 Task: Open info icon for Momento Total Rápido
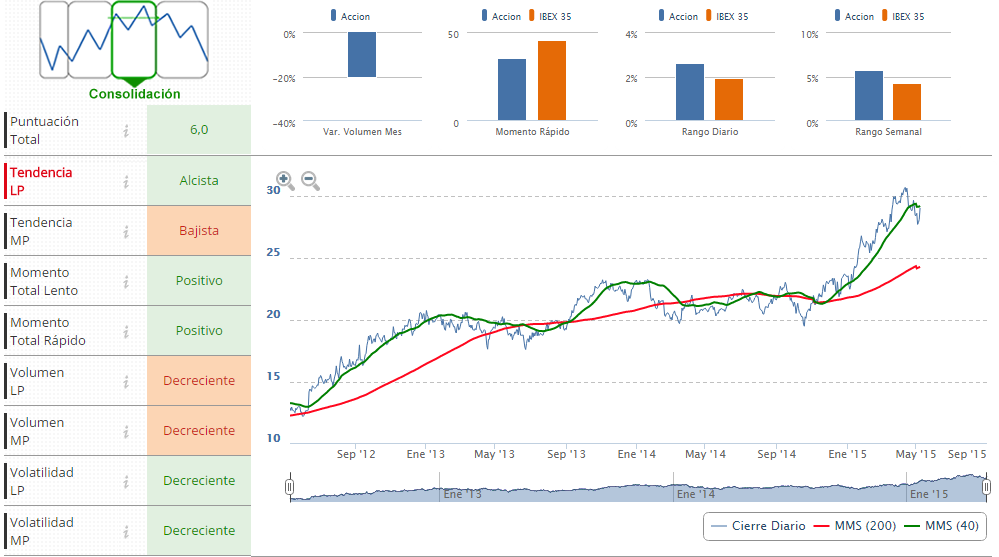click(126, 331)
